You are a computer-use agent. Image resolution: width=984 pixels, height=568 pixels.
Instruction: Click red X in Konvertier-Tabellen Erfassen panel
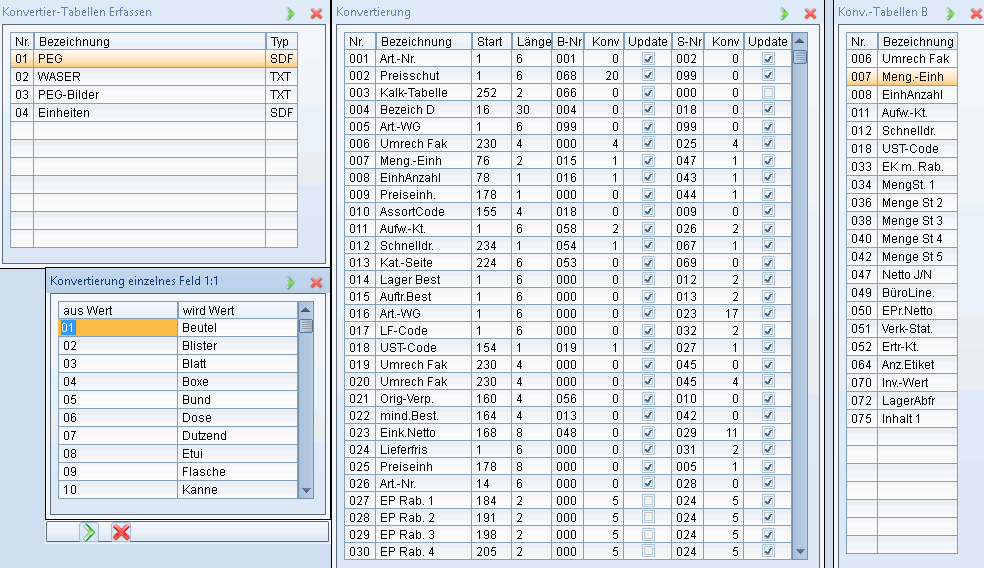pyautogui.click(x=316, y=14)
